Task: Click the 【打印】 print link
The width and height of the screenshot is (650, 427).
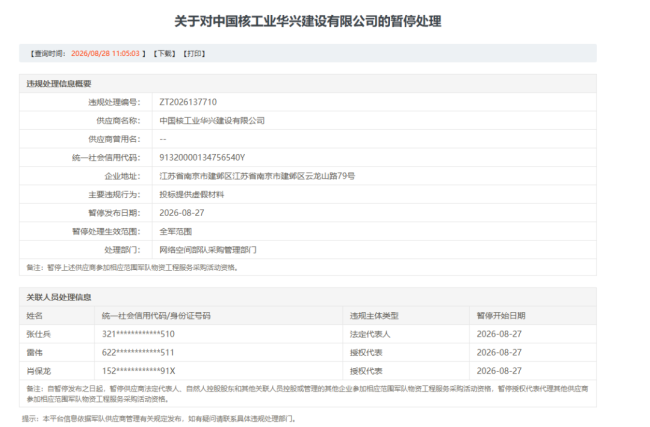Action: (x=194, y=53)
